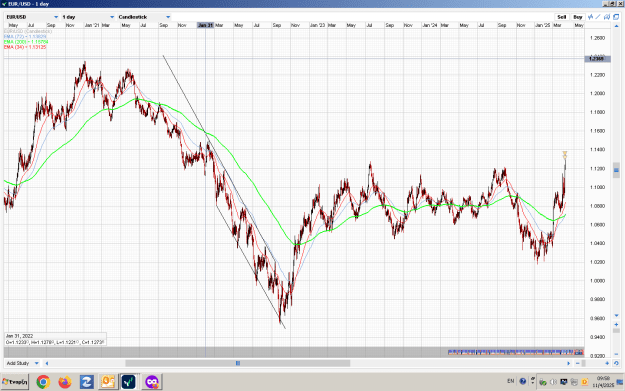Click the 1.0000 price axis label
The width and height of the screenshot is (625, 391).
597,281
